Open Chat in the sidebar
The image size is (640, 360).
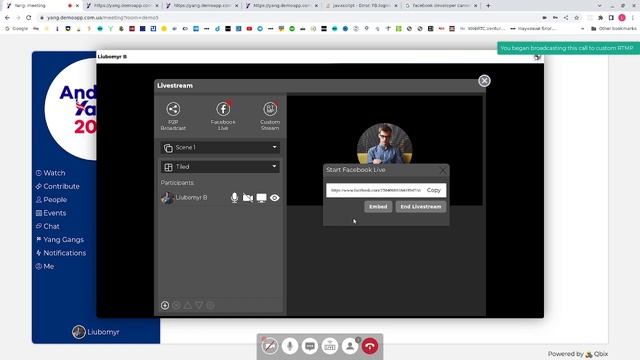(48, 226)
